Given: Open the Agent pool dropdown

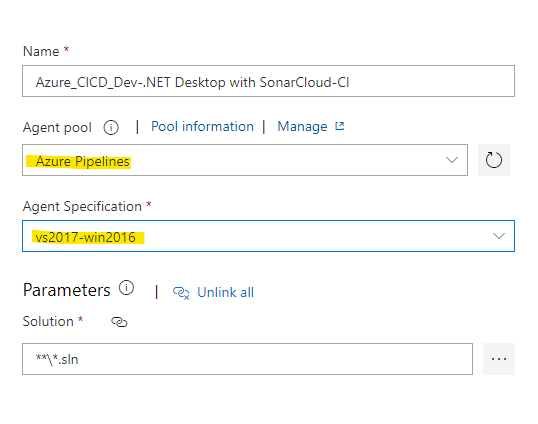Looking at the screenshot, I should [x=245, y=160].
